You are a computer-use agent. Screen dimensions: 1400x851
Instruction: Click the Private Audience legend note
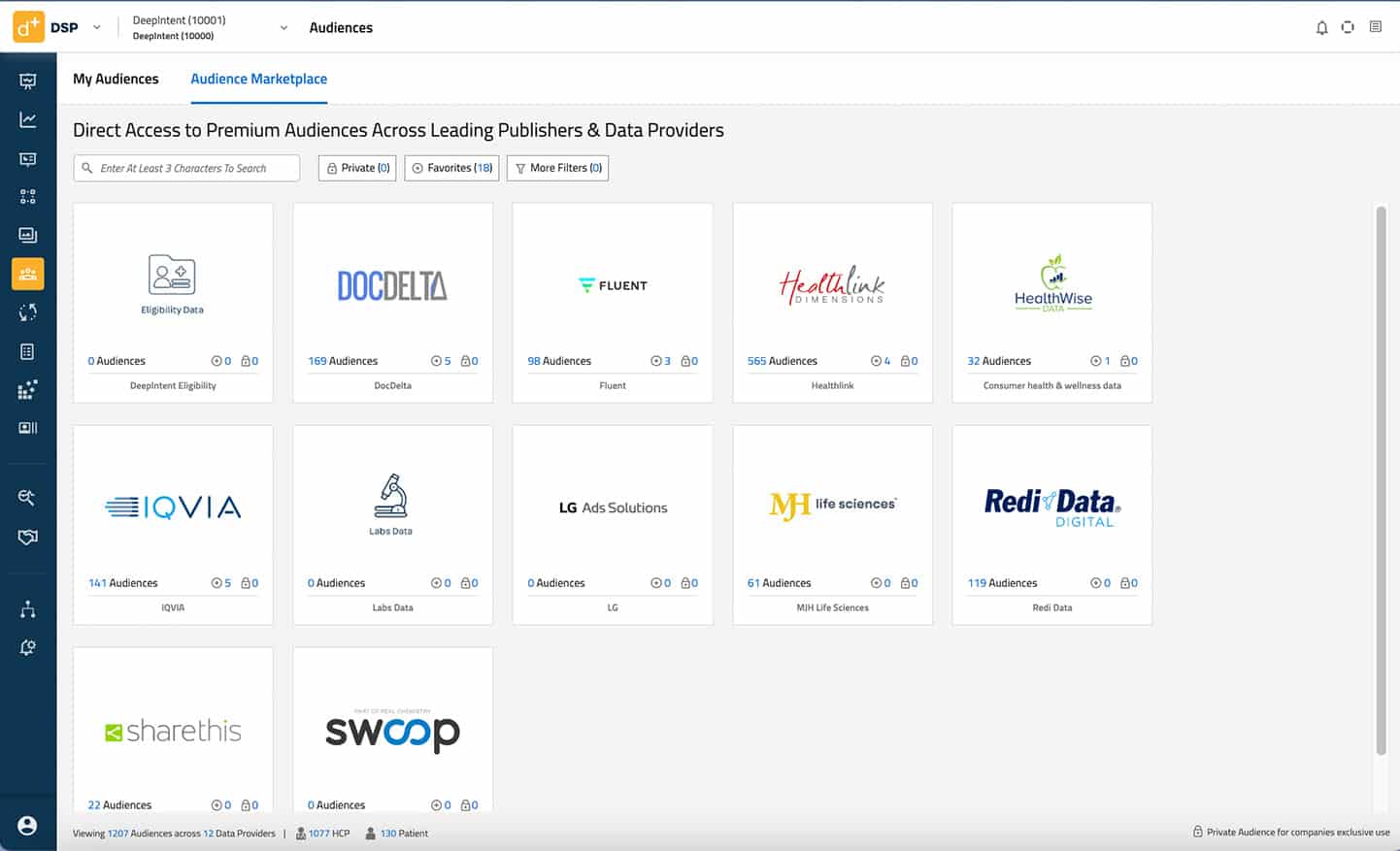(1291, 833)
